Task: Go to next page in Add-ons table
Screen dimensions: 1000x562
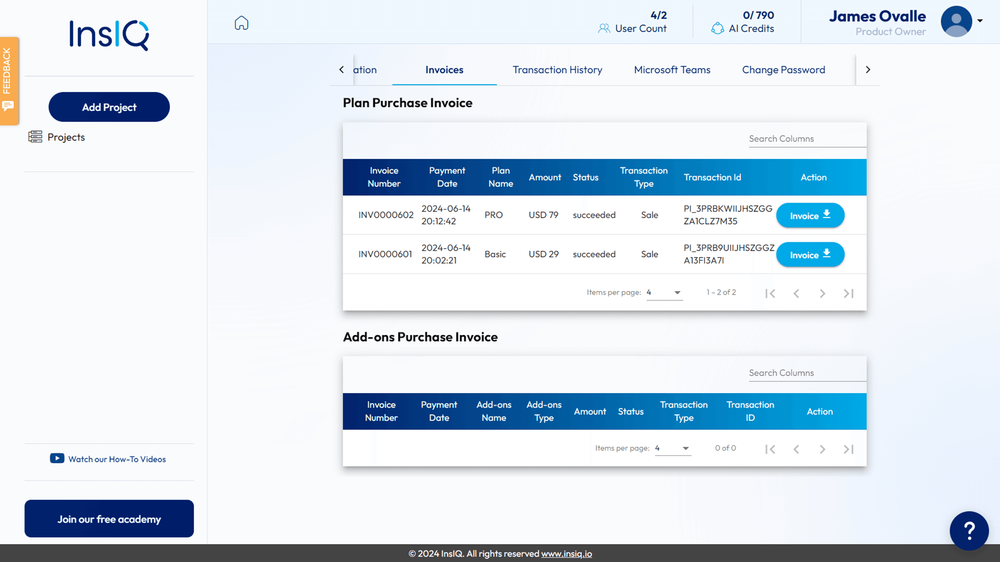Action: 822,449
